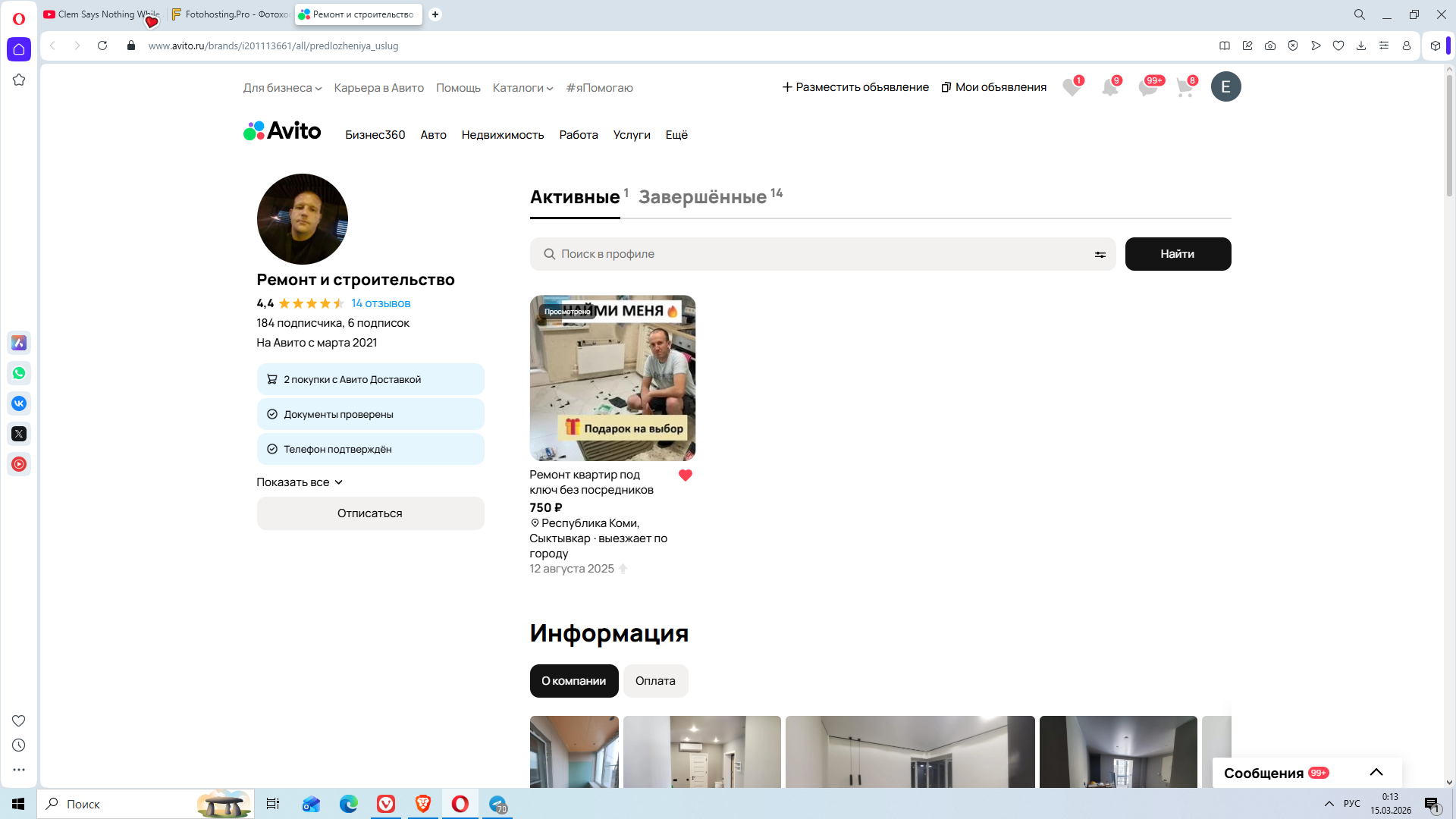This screenshot has width=1456, height=819.
Task: Unsubscribe using the Отписаться button
Action: [x=370, y=513]
